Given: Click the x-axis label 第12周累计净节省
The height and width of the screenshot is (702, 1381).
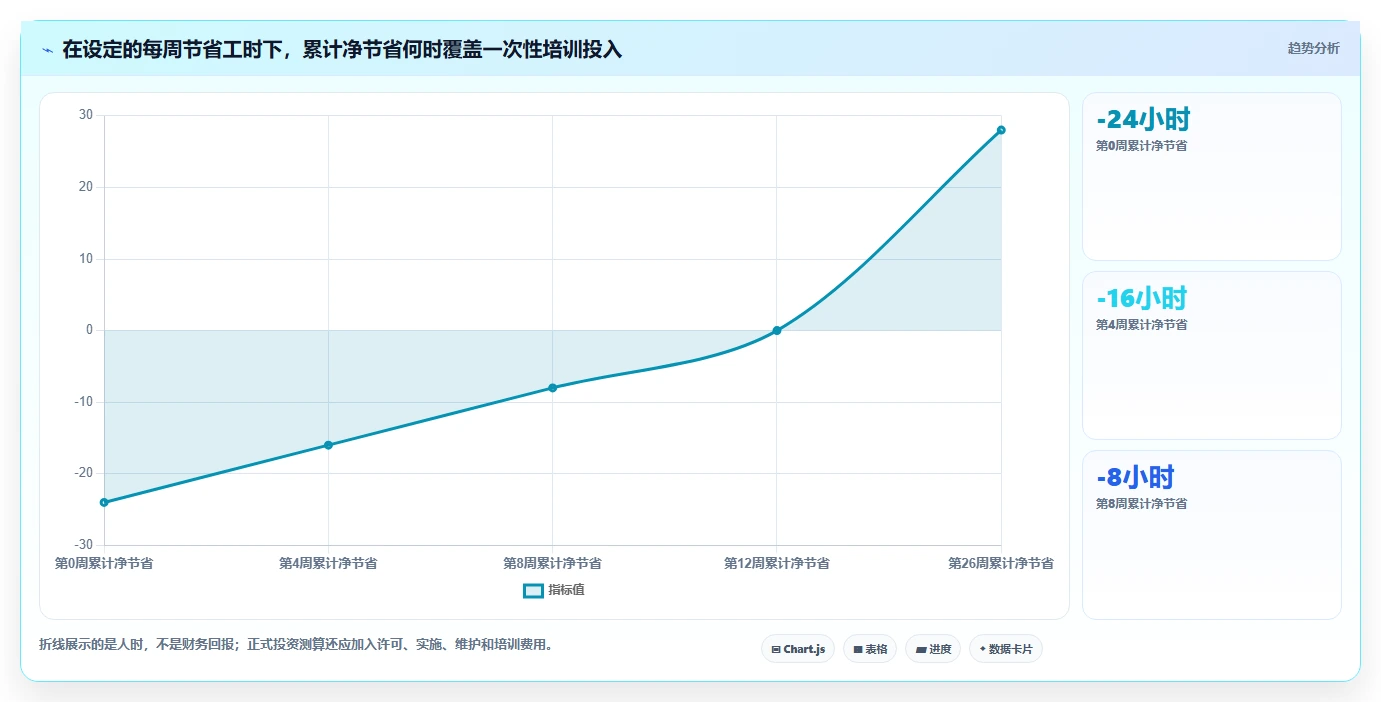Looking at the screenshot, I should pyautogui.click(x=777, y=563).
